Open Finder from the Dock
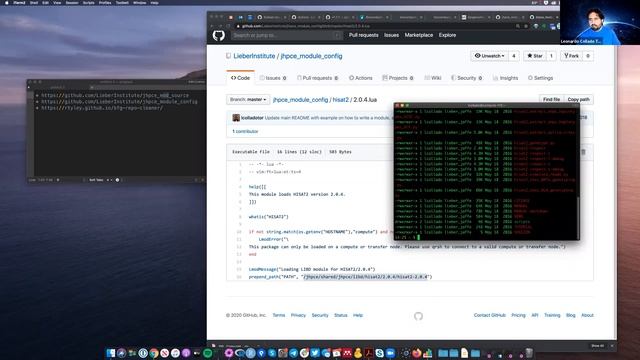 pyautogui.click(x=111, y=353)
